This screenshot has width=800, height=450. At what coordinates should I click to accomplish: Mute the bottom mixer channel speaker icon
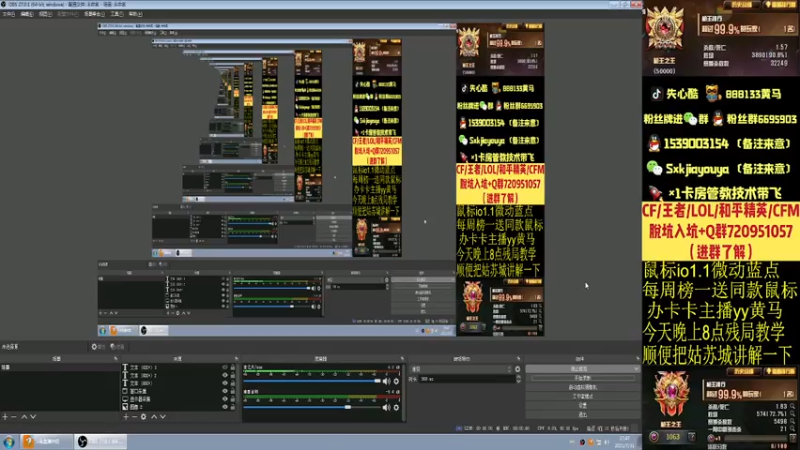pyautogui.click(x=386, y=407)
